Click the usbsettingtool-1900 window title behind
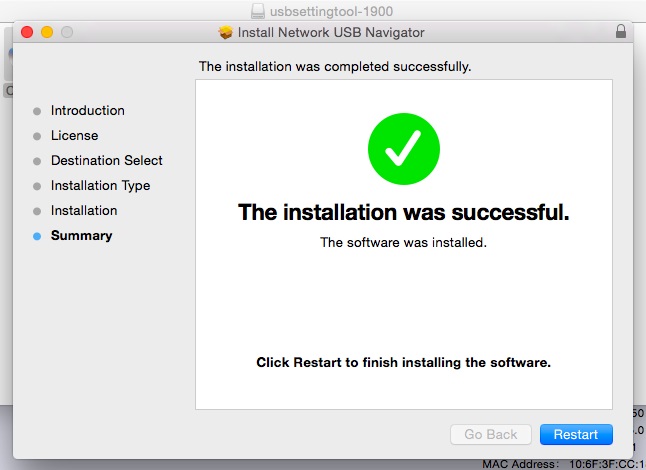The height and width of the screenshot is (470, 646). pyautogui.click(x=331, y=11)
